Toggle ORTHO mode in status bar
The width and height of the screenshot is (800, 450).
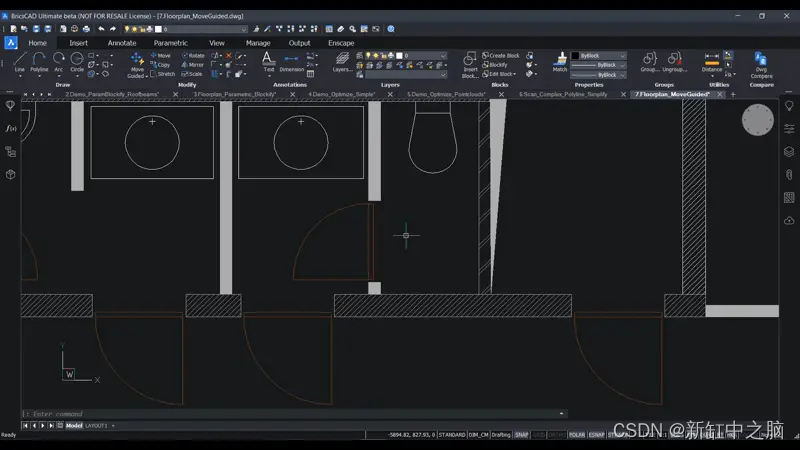pos(557,435)
